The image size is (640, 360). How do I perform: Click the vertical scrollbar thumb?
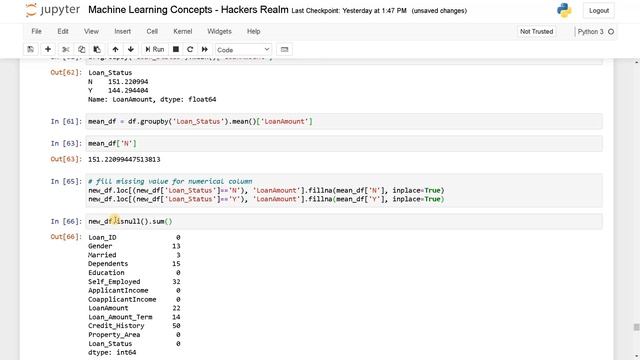pos(636,327)
